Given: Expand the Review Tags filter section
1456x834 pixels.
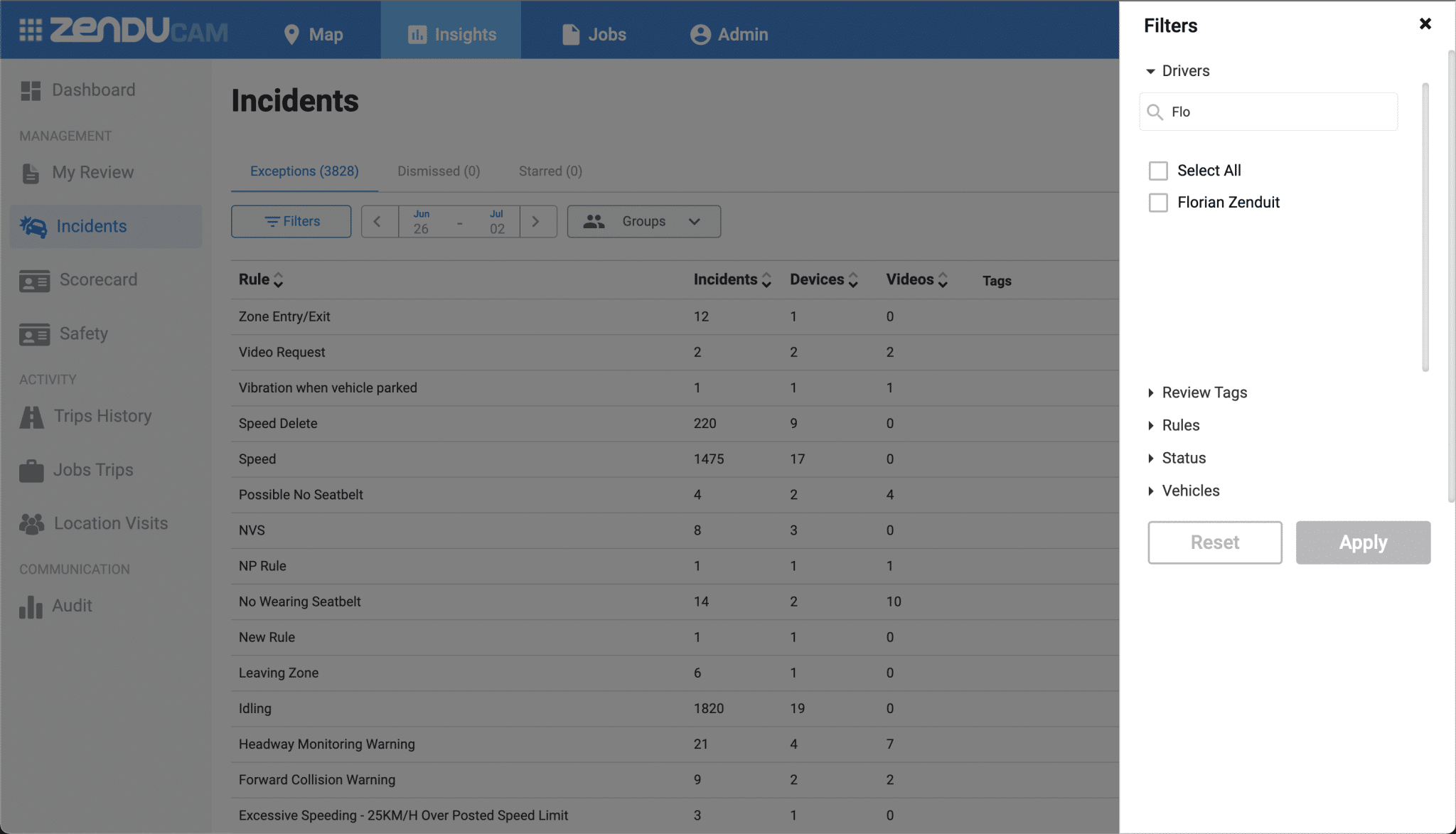Looking at the screenshot, I should point(1197,392).
